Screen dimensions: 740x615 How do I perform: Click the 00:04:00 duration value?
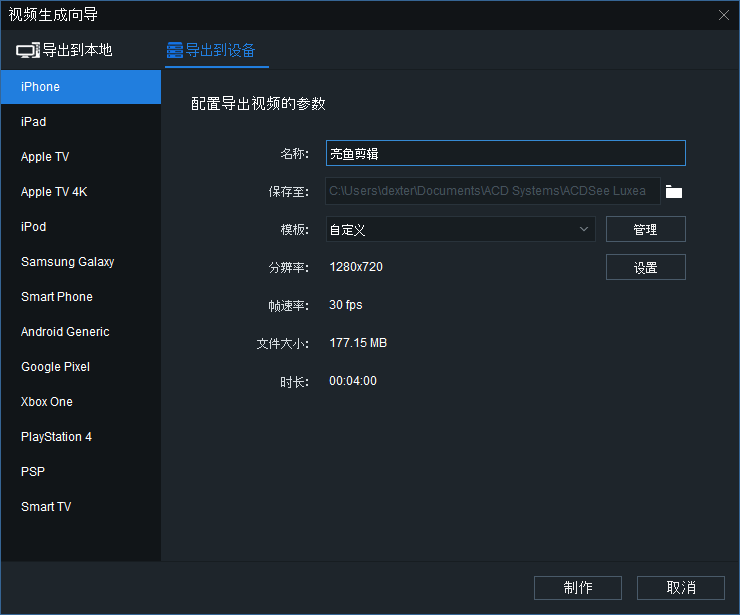(x=353, y=381)
